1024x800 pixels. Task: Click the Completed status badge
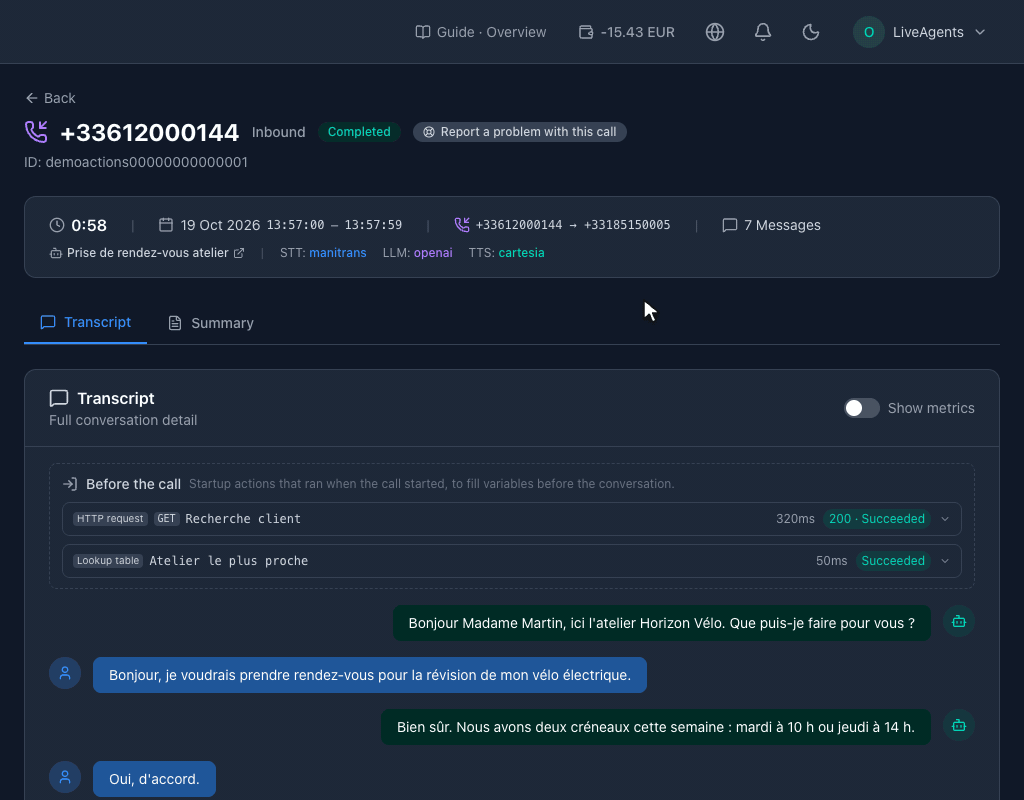(x=359, y=132)
